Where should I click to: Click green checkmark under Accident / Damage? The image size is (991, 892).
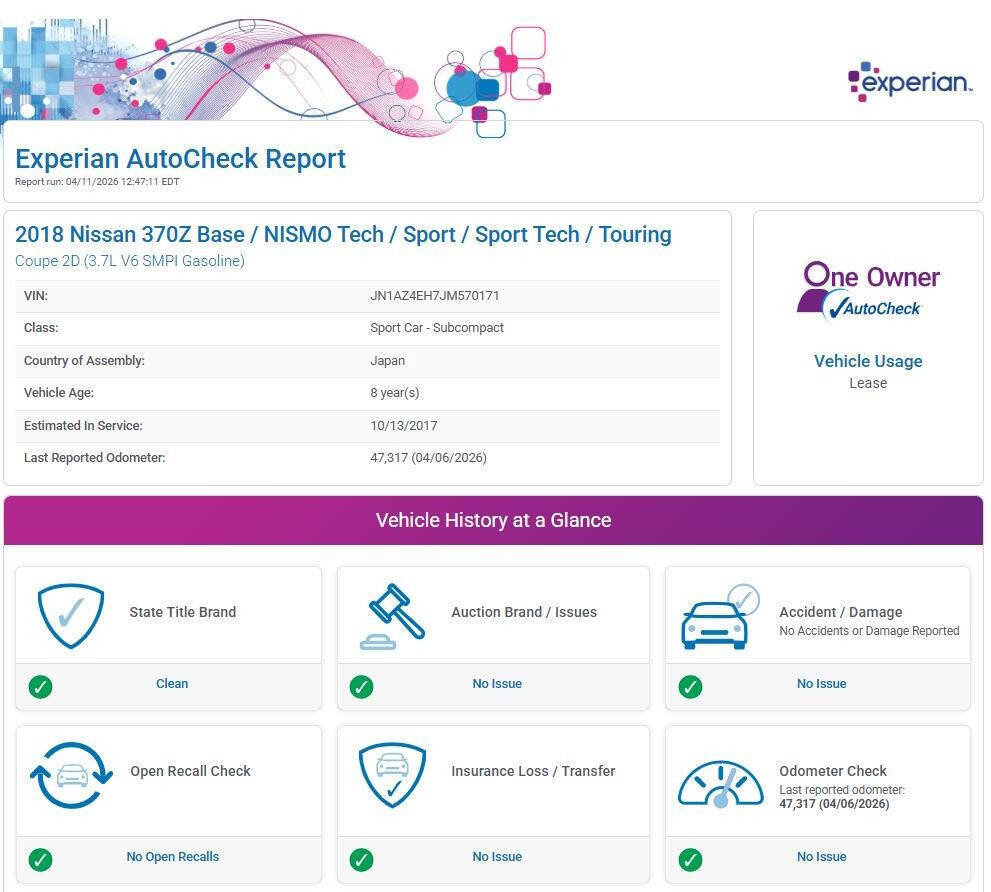tap(690, 687)
